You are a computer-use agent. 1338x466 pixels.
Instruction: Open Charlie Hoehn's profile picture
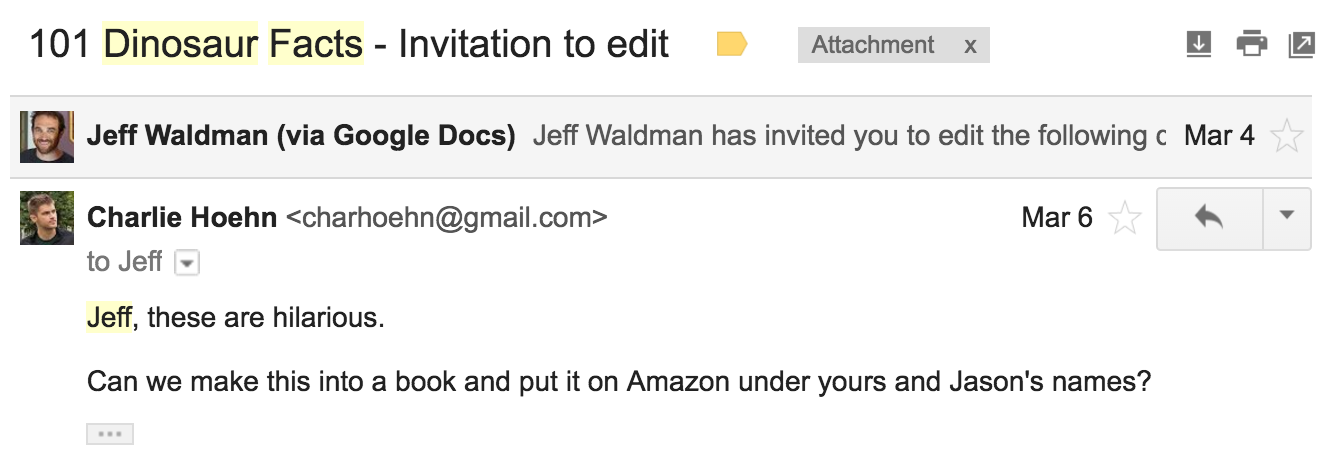pos(46,218)
